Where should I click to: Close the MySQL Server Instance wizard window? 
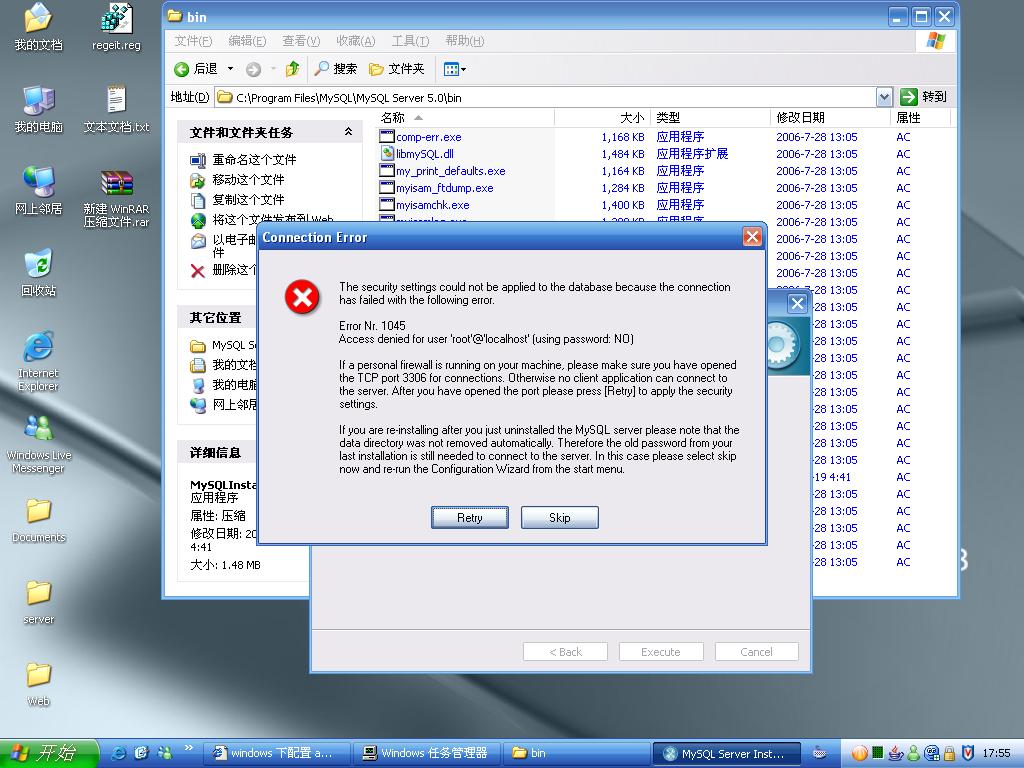(797, 303)
